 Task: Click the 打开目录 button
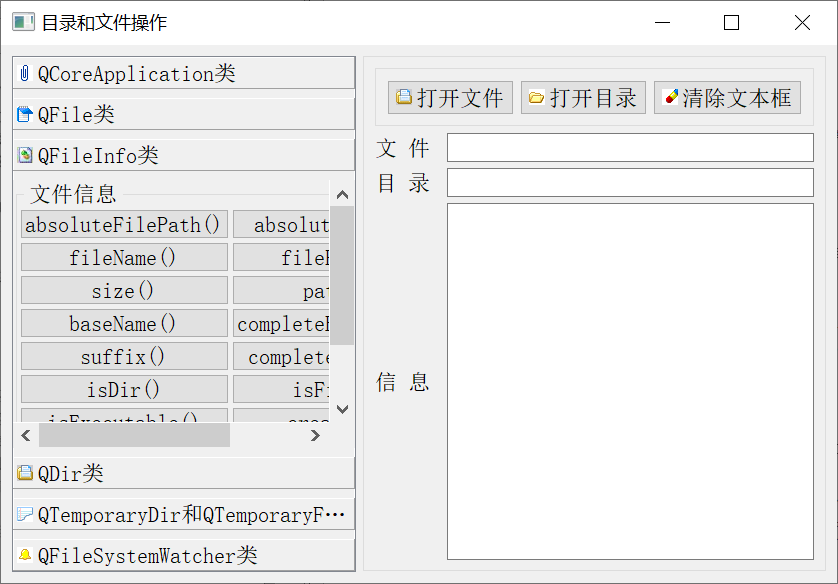[583, 97]
